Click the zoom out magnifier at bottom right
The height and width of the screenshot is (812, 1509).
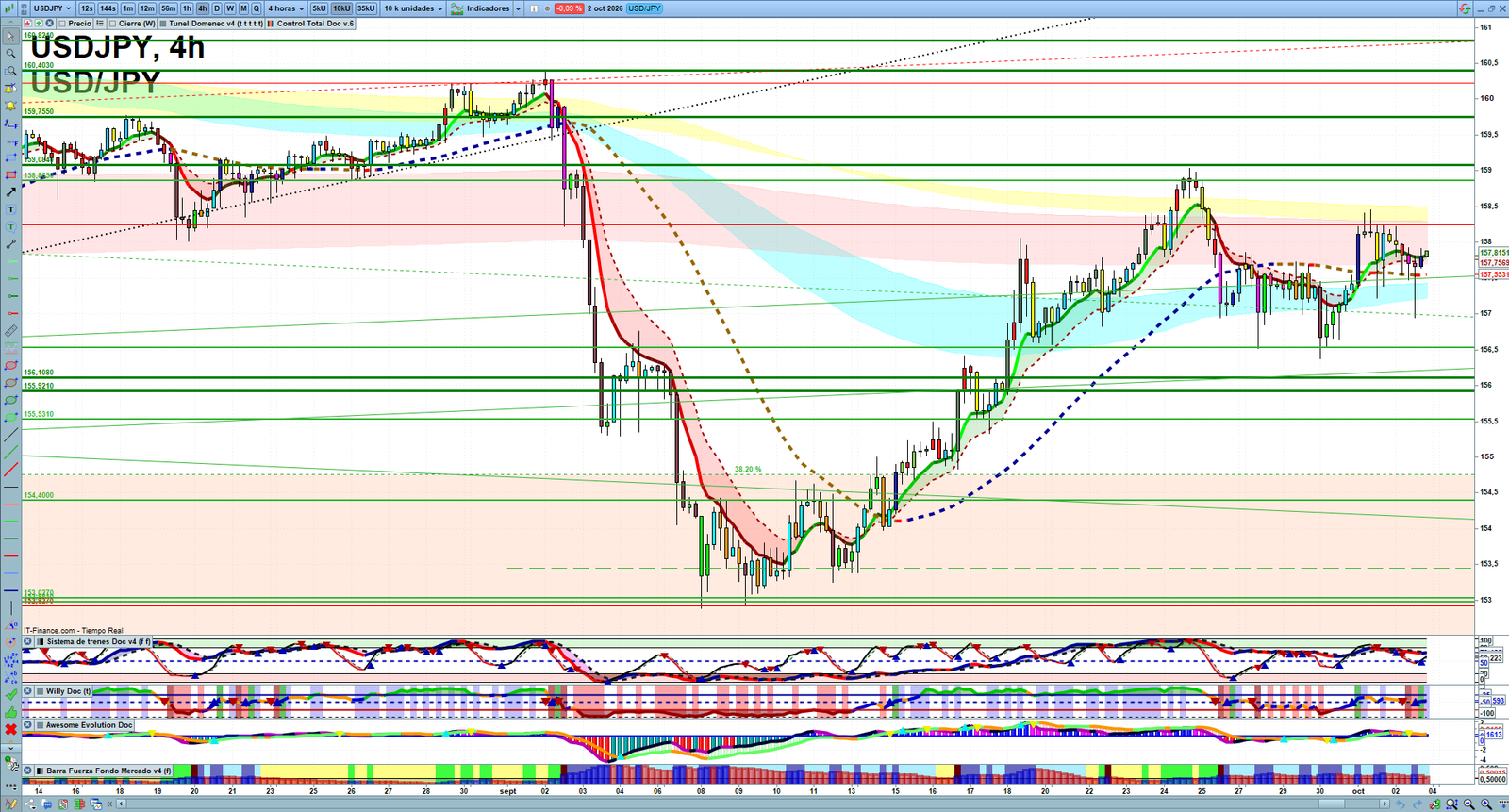[x=1468, y=804]
